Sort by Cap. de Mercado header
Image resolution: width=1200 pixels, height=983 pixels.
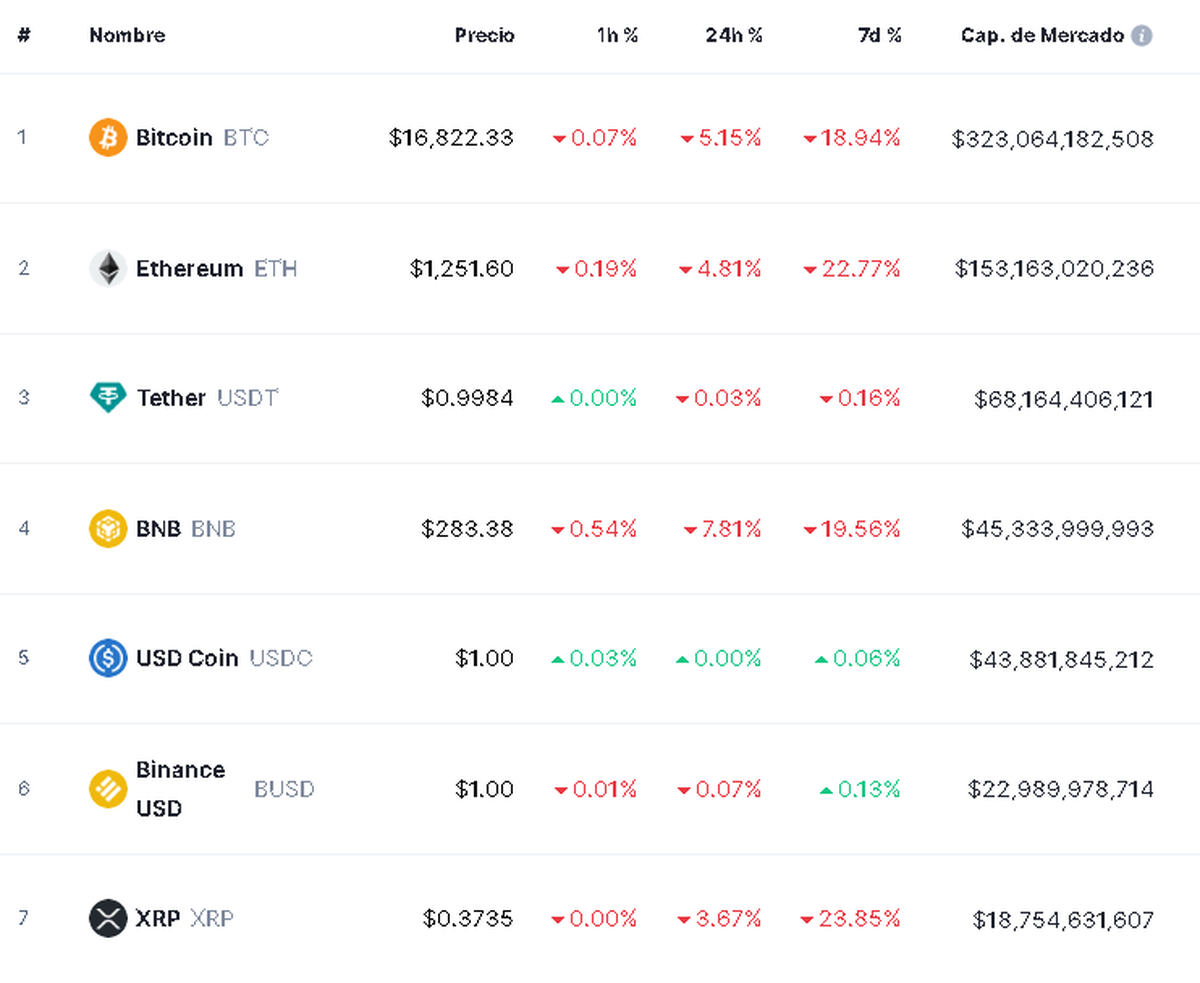[x=1042, y=36]
